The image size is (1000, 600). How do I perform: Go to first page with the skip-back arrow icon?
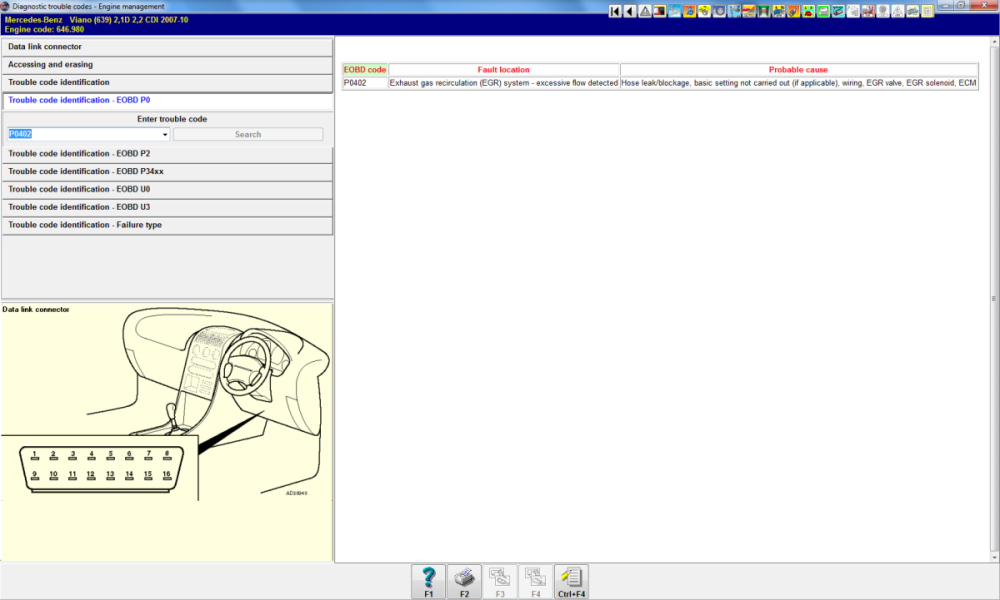click(615, 11)
